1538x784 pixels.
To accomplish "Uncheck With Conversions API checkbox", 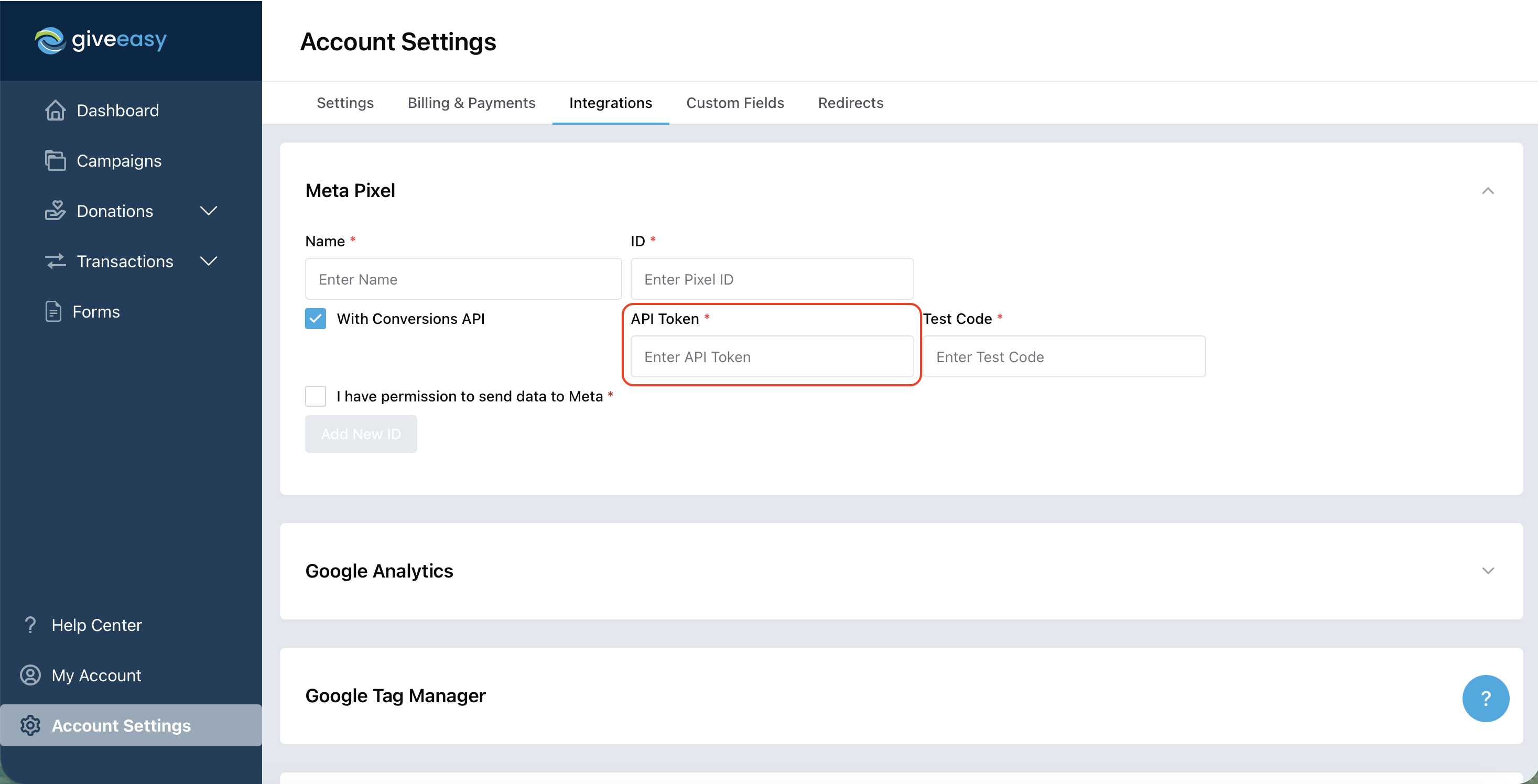I will point(315,319).
